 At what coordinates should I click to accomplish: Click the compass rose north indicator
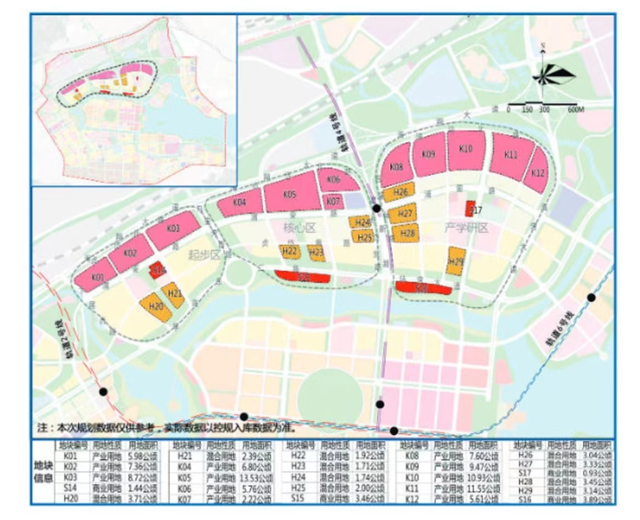click(541, 71)
